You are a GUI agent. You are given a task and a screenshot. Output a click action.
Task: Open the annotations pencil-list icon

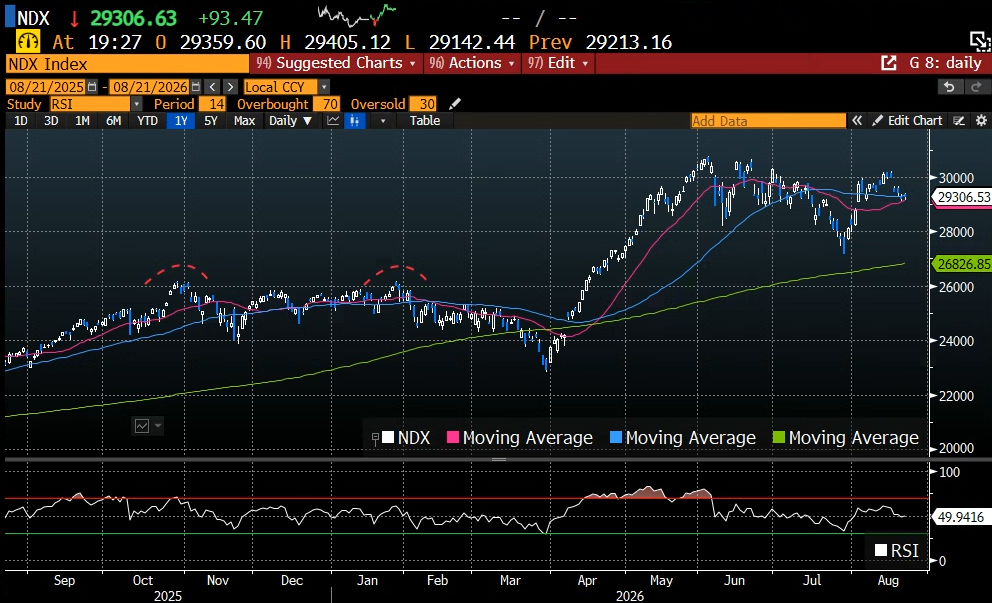(x=959, y=120)
